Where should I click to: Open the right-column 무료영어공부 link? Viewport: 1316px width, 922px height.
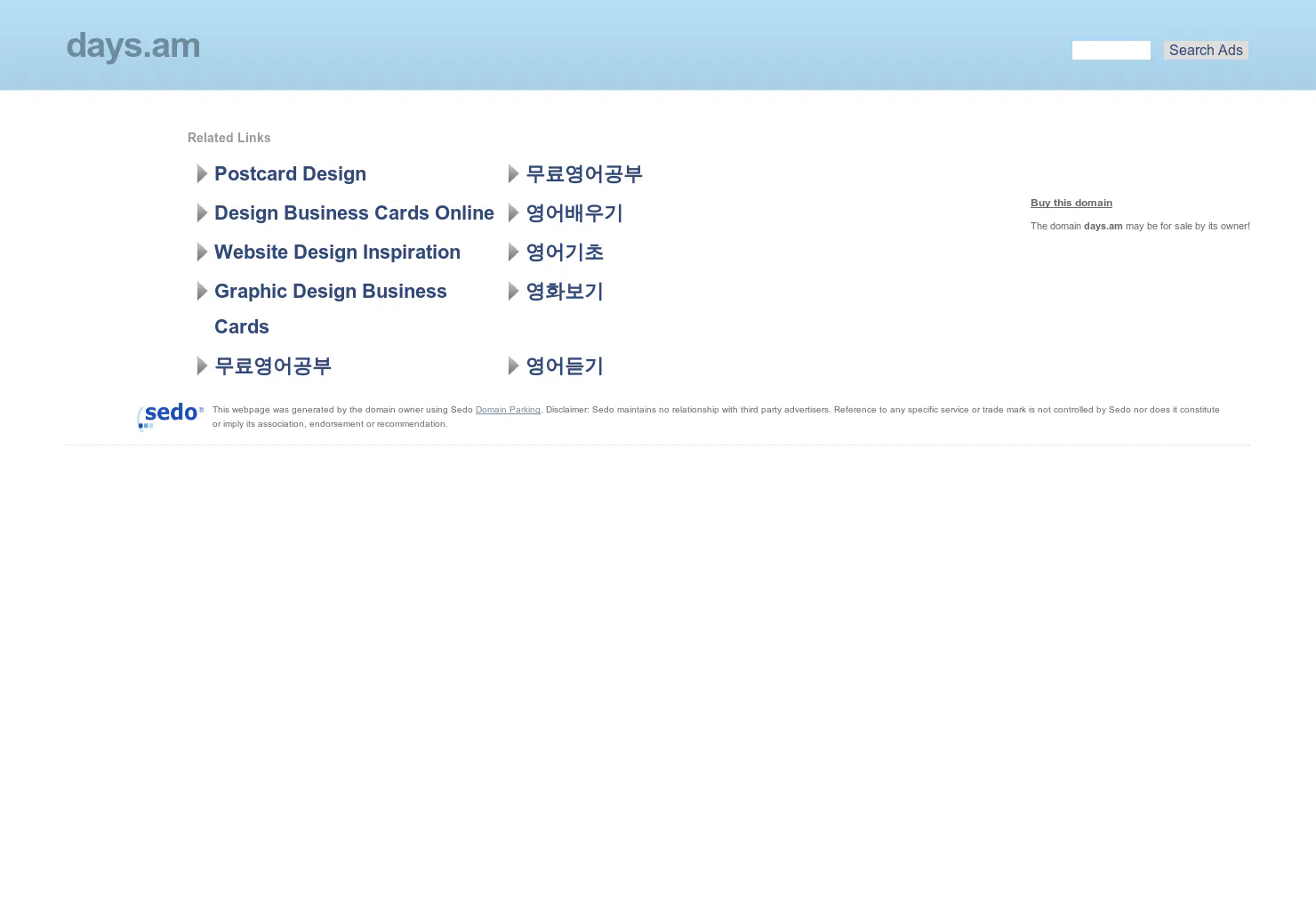coord(584,174)
